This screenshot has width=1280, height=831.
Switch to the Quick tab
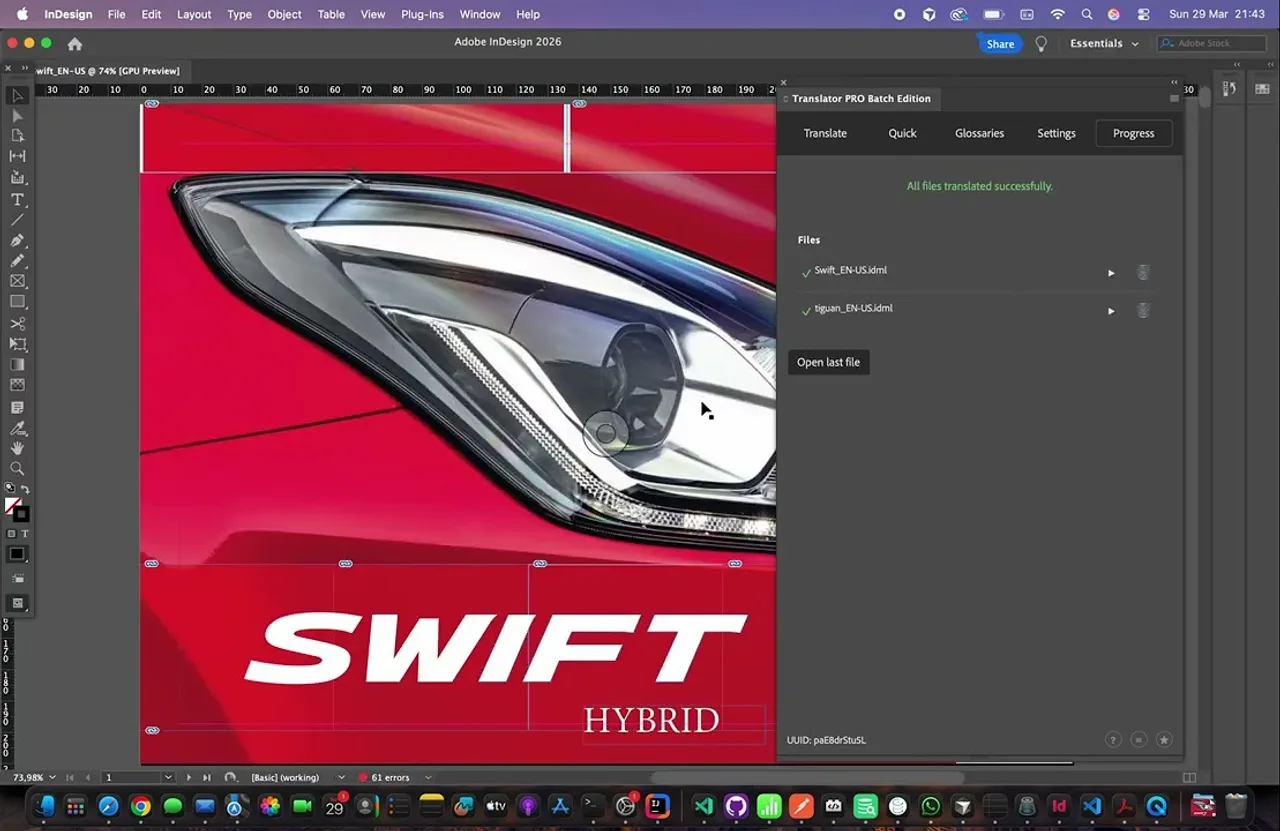(x=902, y=133)
